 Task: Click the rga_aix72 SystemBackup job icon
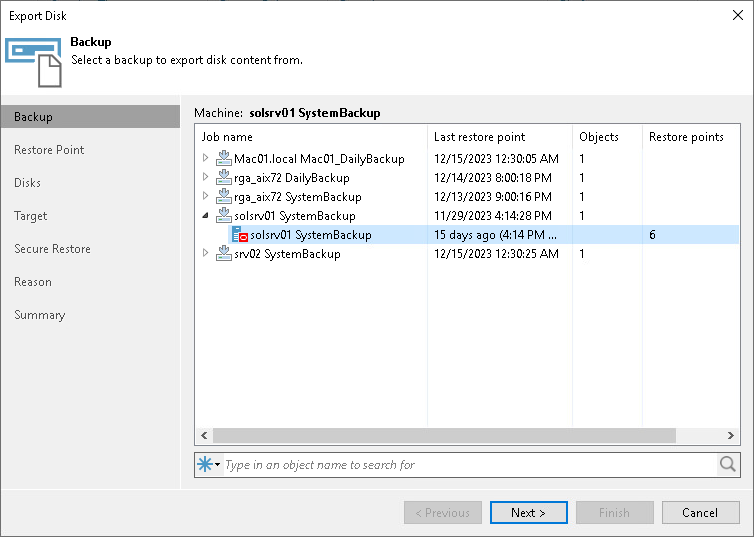coord(224,196)
